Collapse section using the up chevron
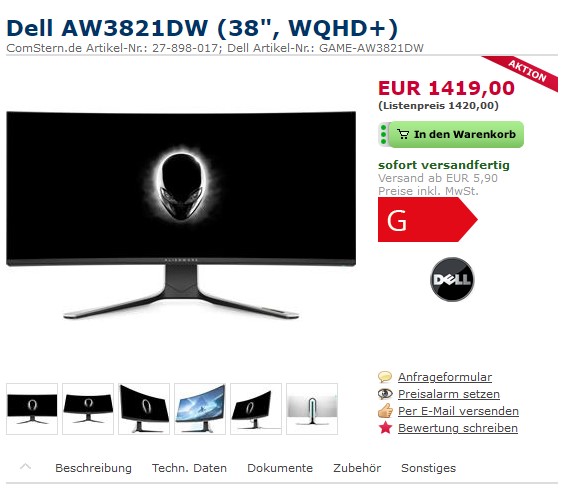This screenshot has width=571, height=493. point(25,466)
